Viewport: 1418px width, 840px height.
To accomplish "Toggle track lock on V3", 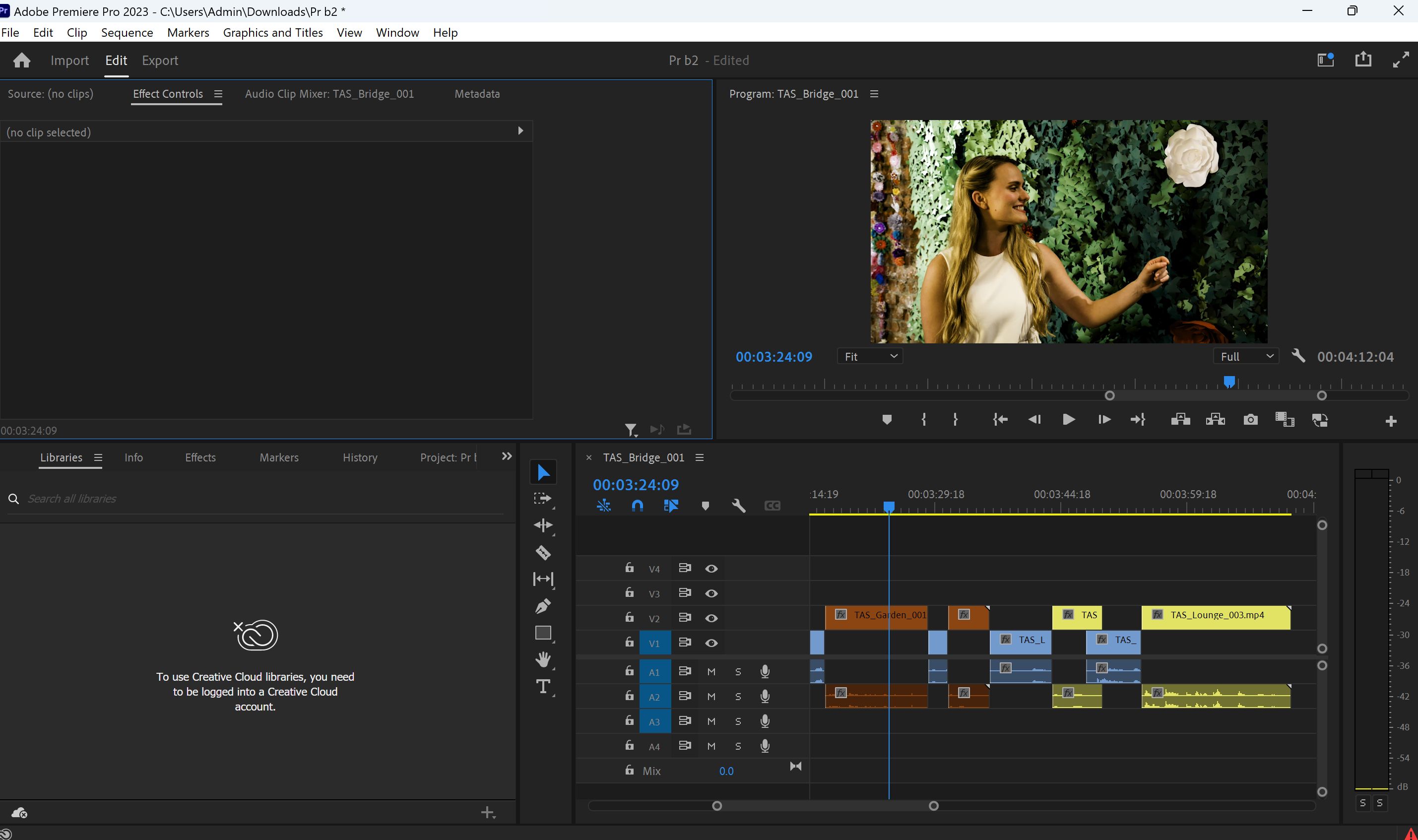I will [629, 592].
